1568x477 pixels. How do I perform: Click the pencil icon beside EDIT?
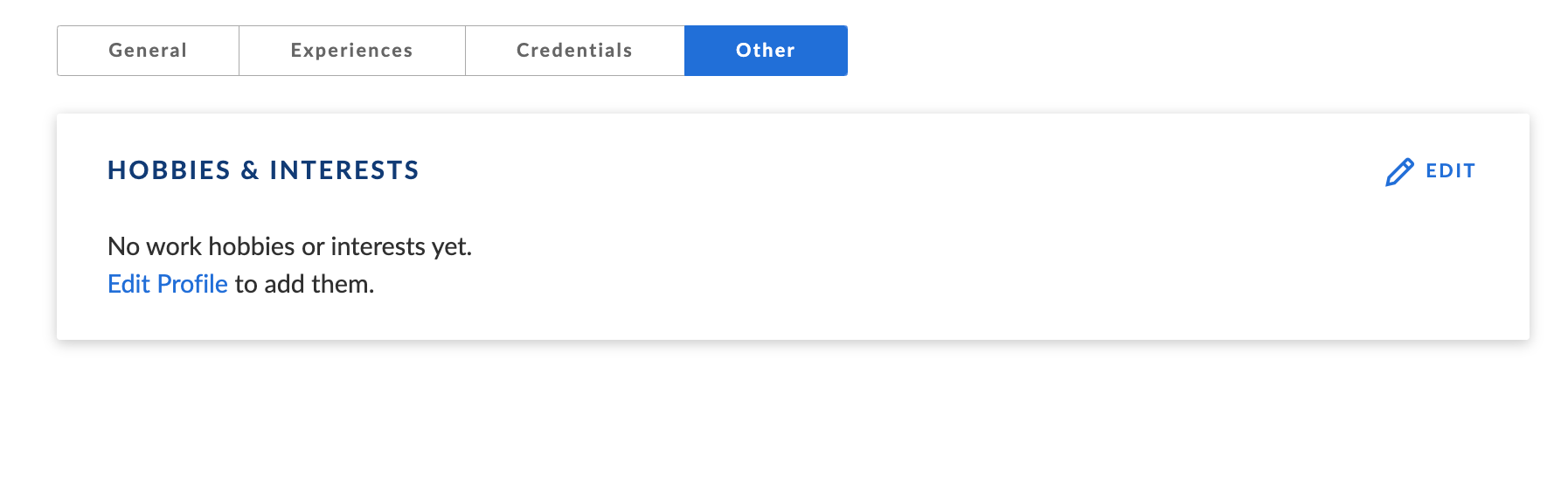coord(1398,172)
